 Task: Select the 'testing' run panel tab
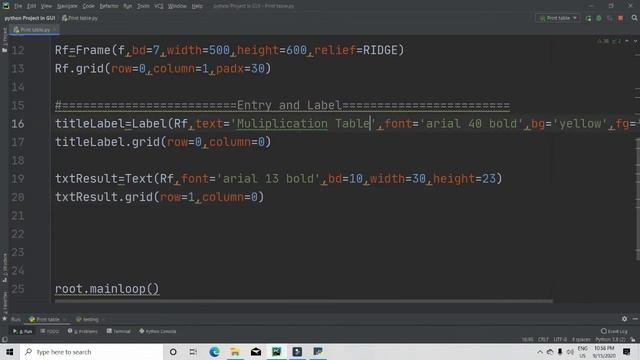click(x=87, y=319)
